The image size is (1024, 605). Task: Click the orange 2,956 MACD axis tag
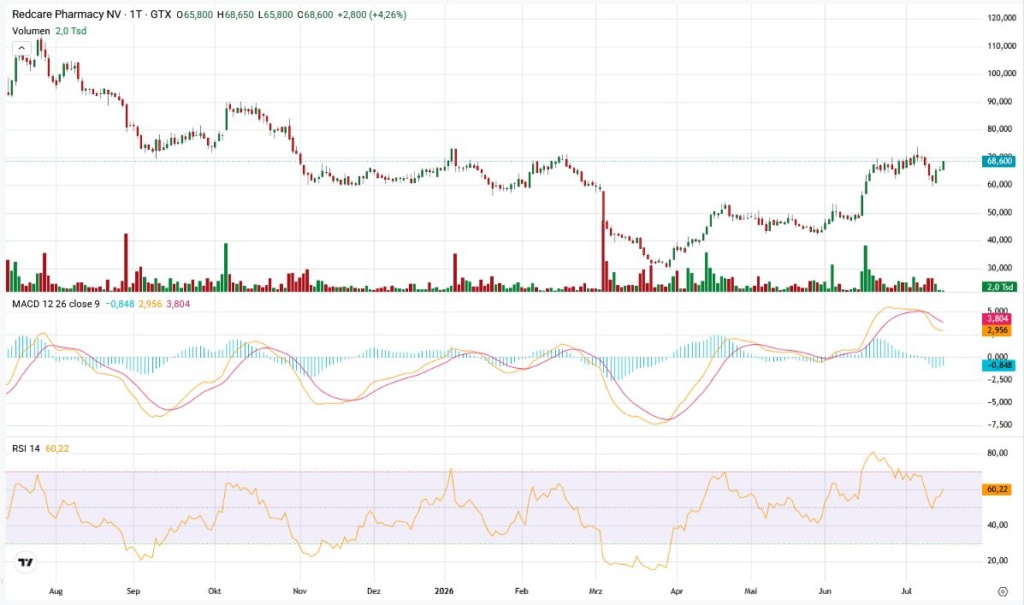(997, 331)
